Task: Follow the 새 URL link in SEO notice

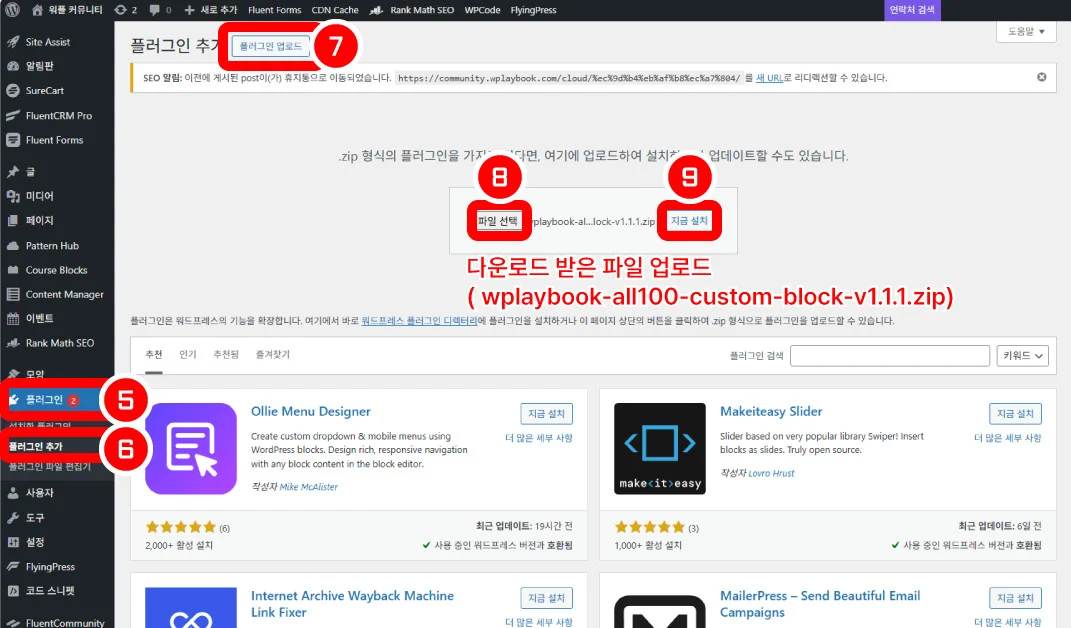Action: (x=769, y=78)
